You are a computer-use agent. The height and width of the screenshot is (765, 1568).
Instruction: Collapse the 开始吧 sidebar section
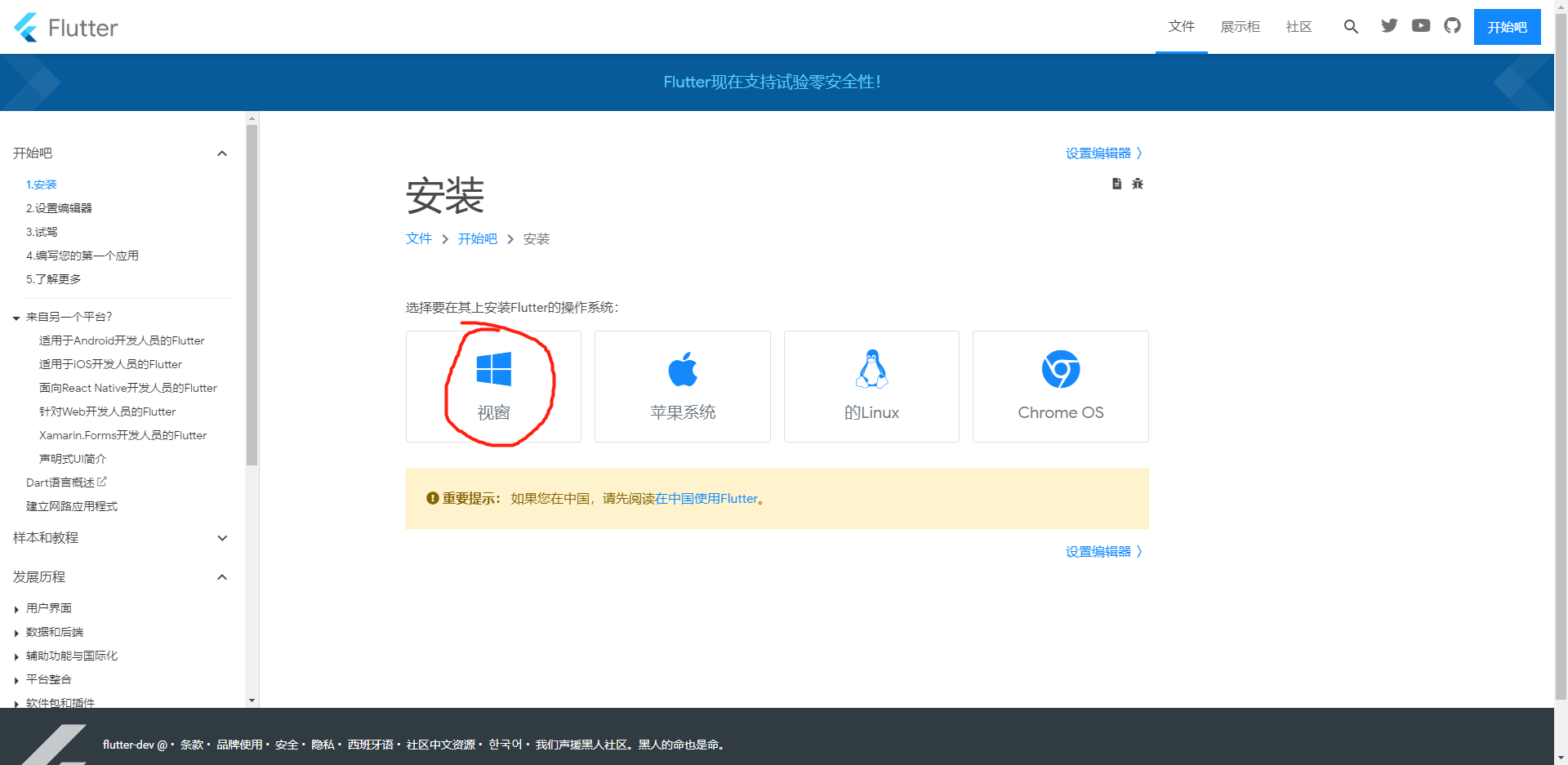coord(222,153)
